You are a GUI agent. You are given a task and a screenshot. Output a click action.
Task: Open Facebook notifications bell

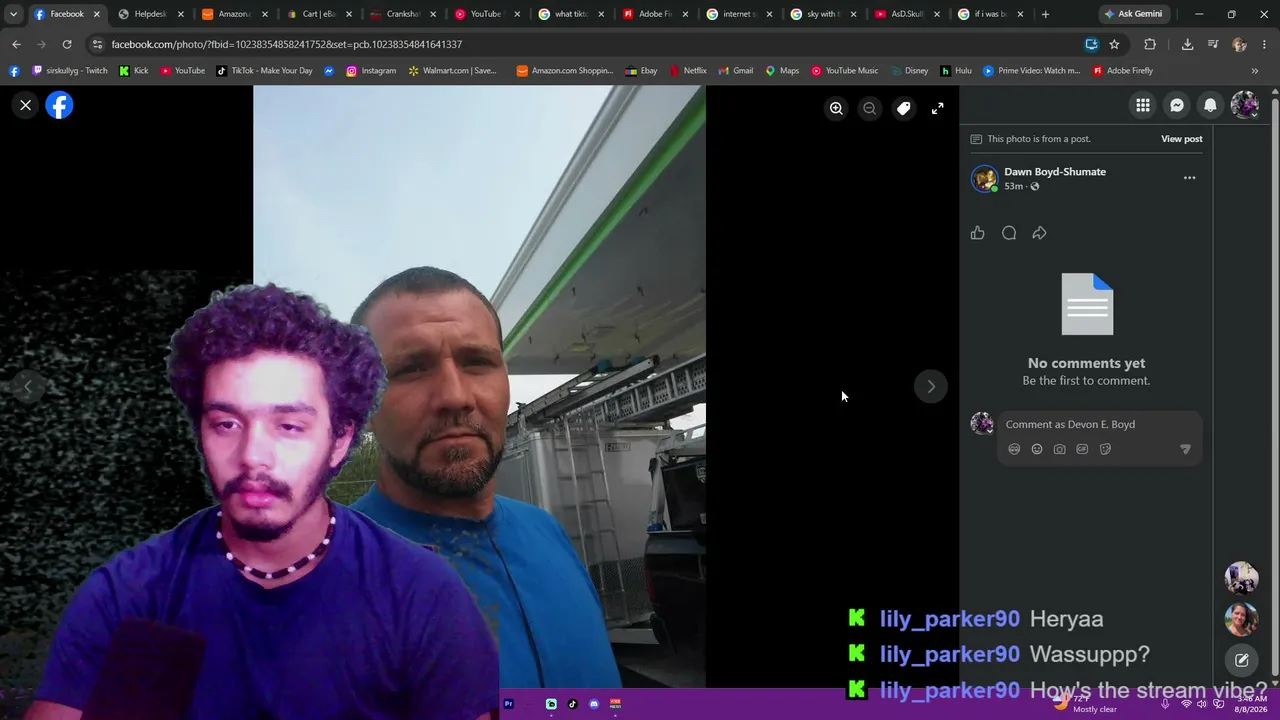(x=1210, y=105)
